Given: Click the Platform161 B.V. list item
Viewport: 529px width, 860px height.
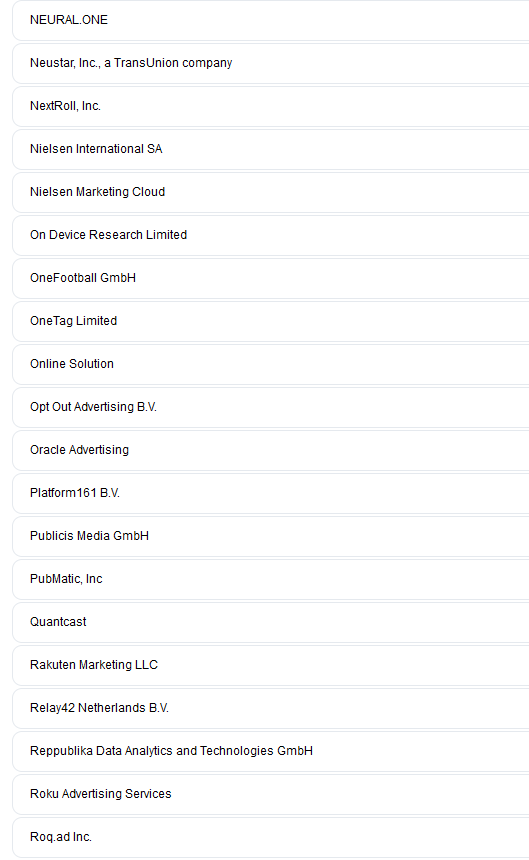Looking at the screenshot, I should click(x=271, y=493).
